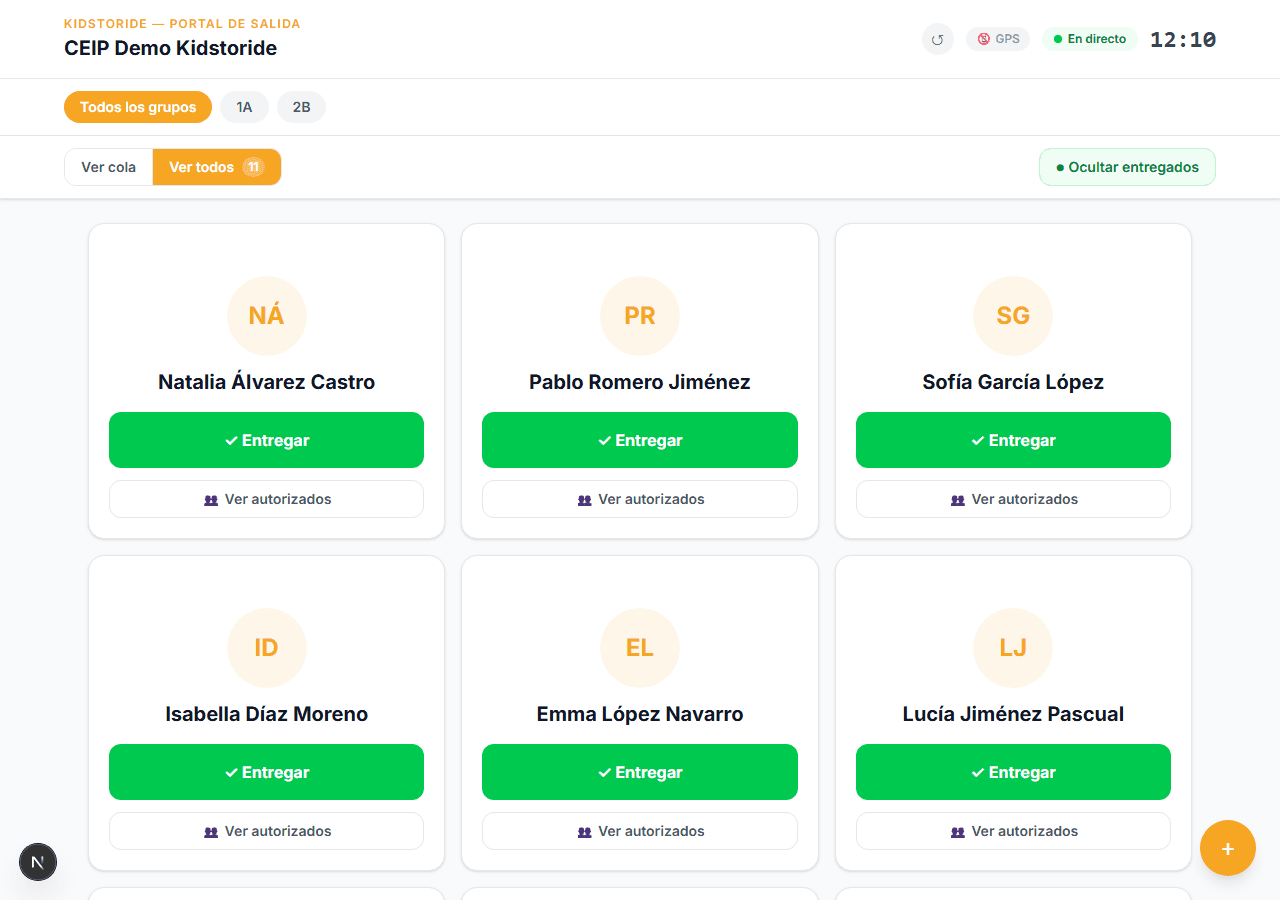Click the En directo status indicator
Image resolution: width=1280 pixels, height=900 pixels.
[x=1090, y=39]
